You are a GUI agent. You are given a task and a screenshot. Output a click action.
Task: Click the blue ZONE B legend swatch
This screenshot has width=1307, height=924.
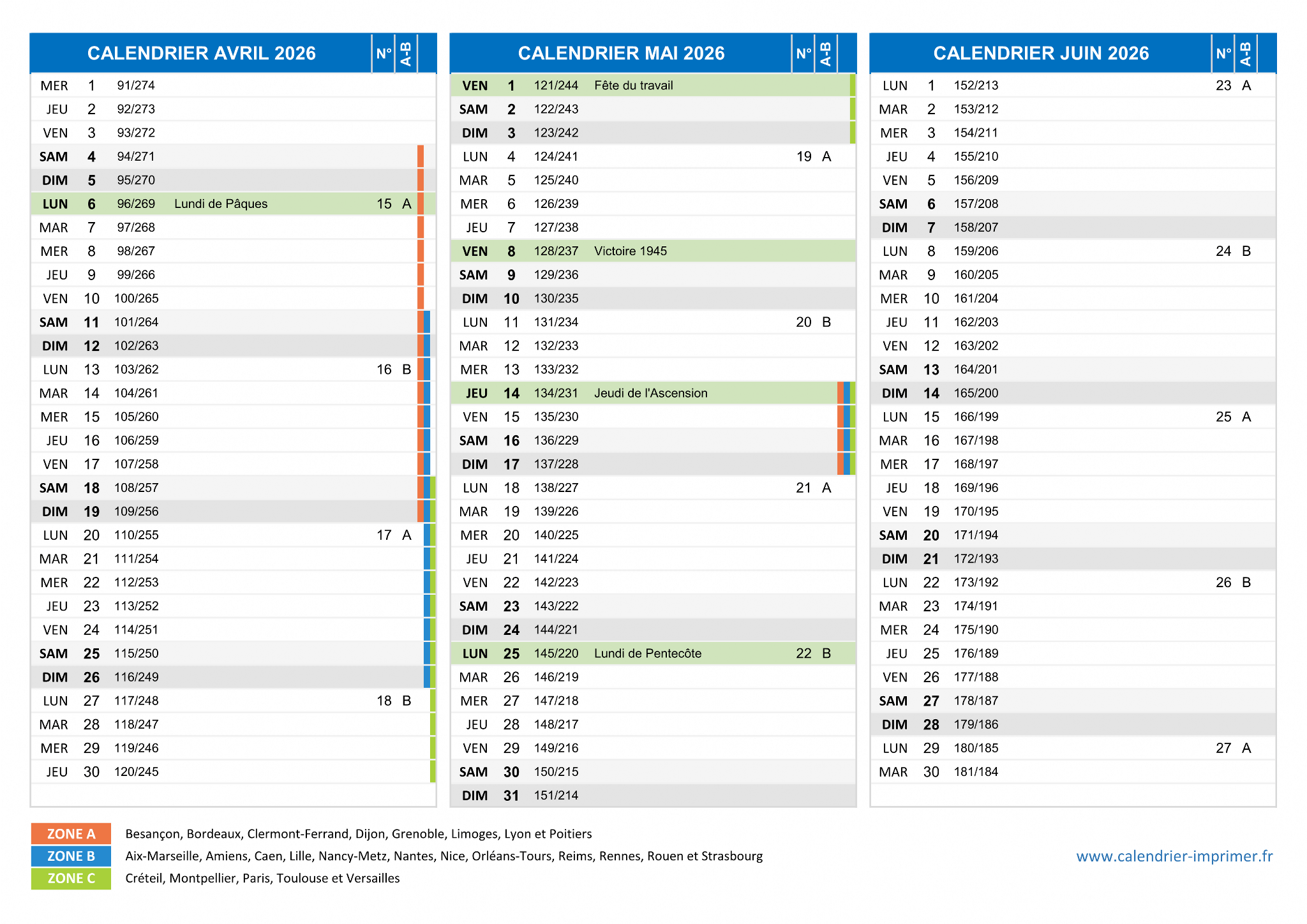71,856
